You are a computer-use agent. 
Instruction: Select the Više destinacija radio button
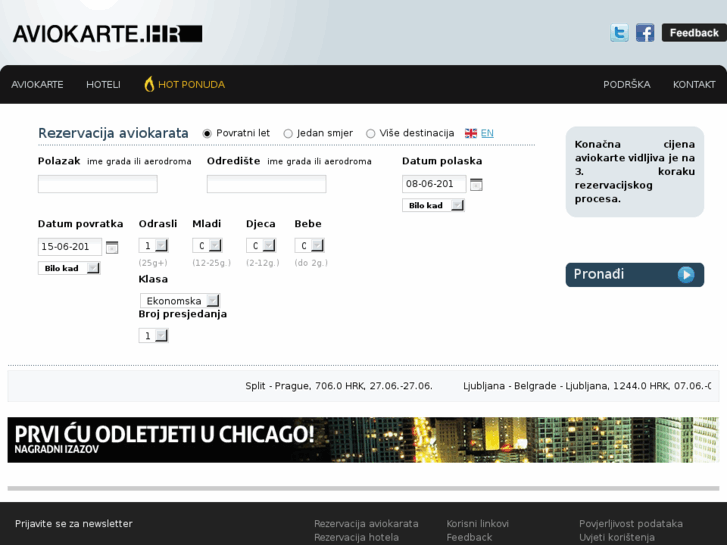[x=370, y=134]
